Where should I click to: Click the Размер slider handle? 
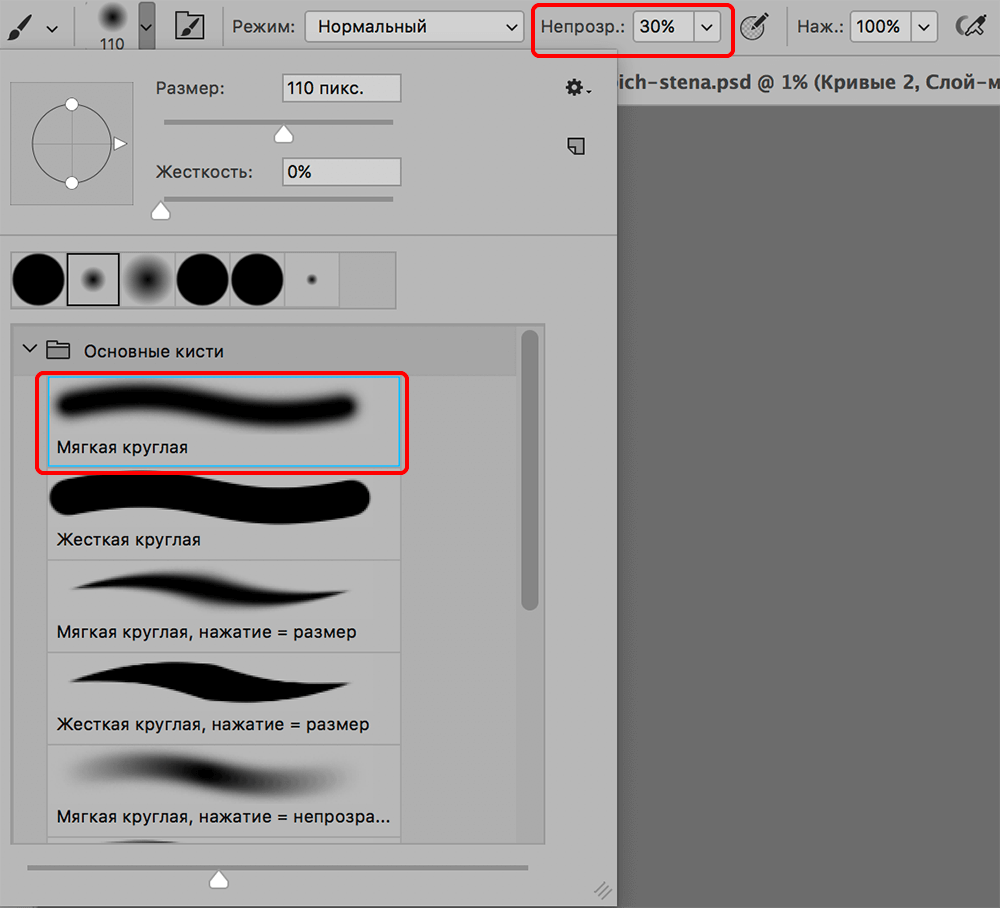[x=284, y=134]
